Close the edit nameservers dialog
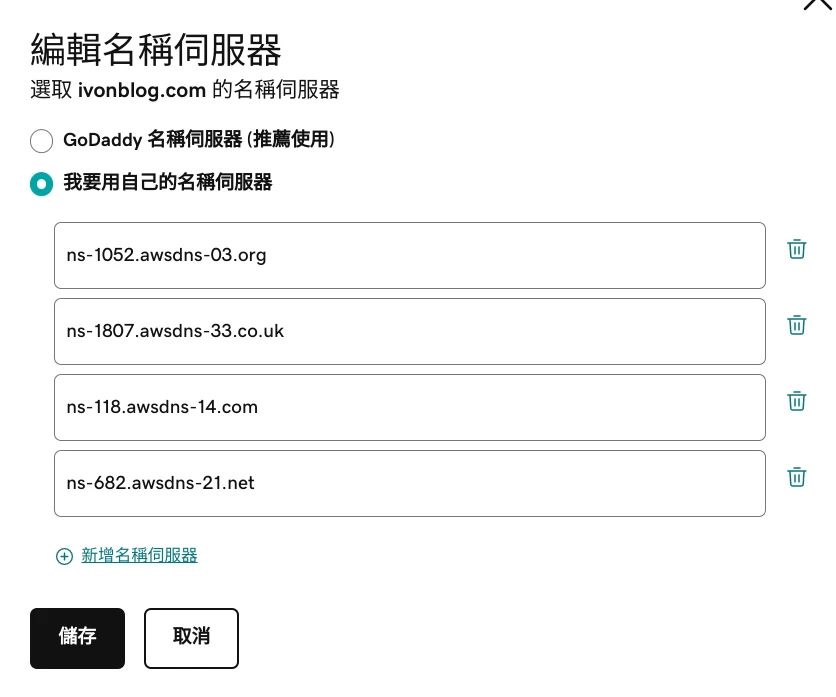 pos(817,5)
